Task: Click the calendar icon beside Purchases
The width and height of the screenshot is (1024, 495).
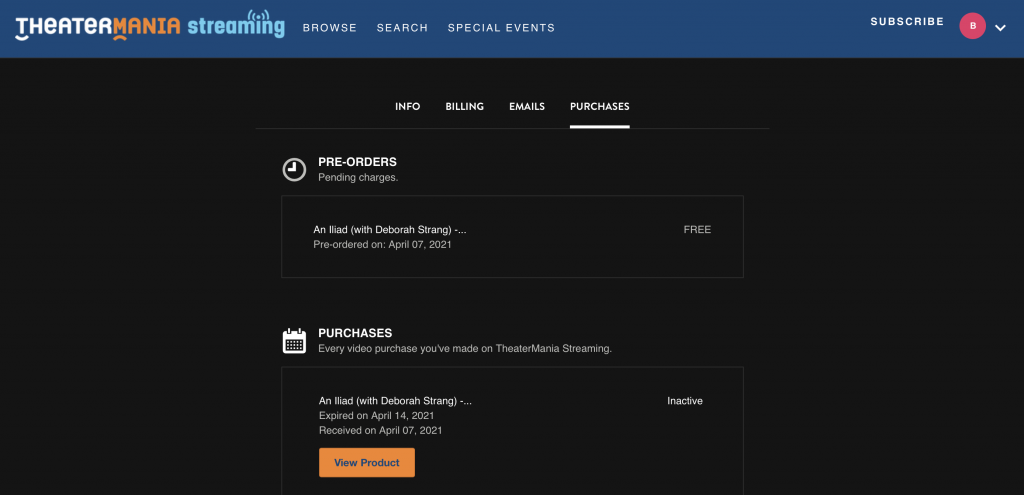Action: tap(294, 341)
